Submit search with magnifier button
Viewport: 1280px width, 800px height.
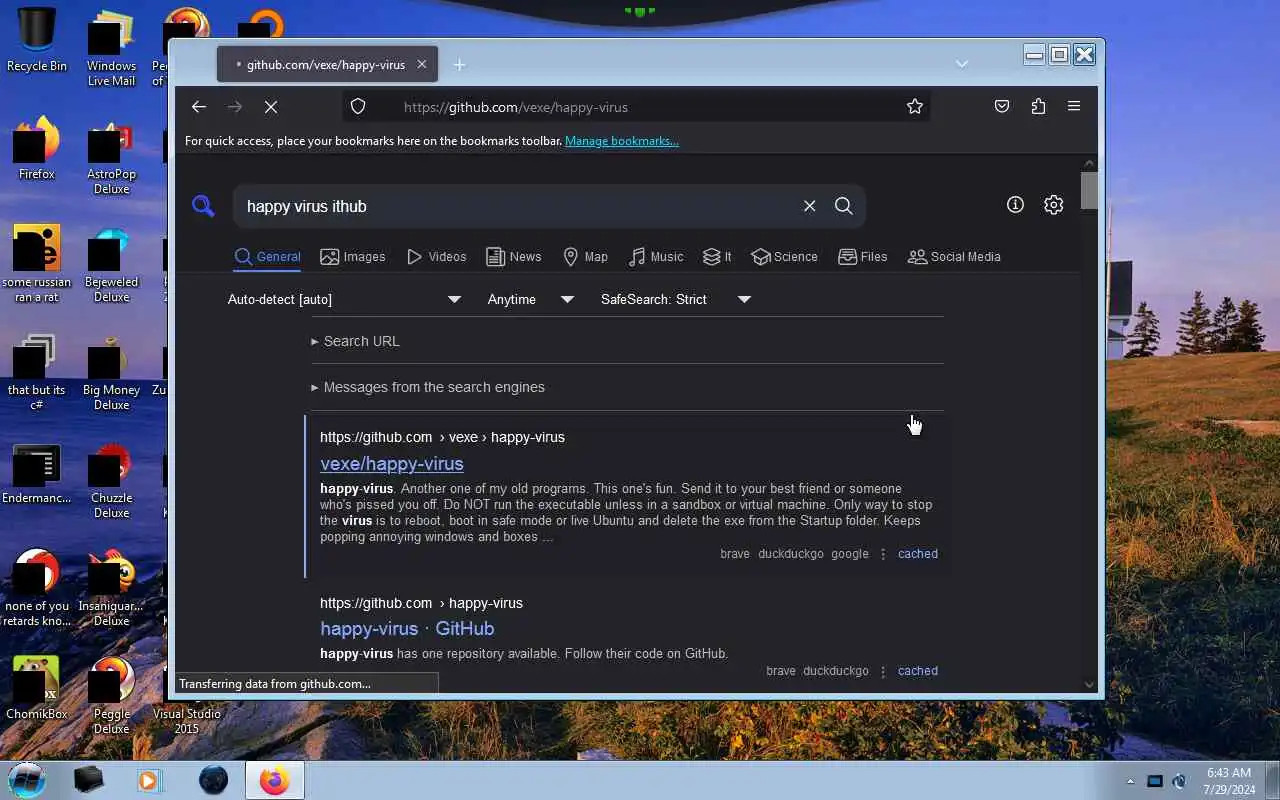[x=843, y=206]
